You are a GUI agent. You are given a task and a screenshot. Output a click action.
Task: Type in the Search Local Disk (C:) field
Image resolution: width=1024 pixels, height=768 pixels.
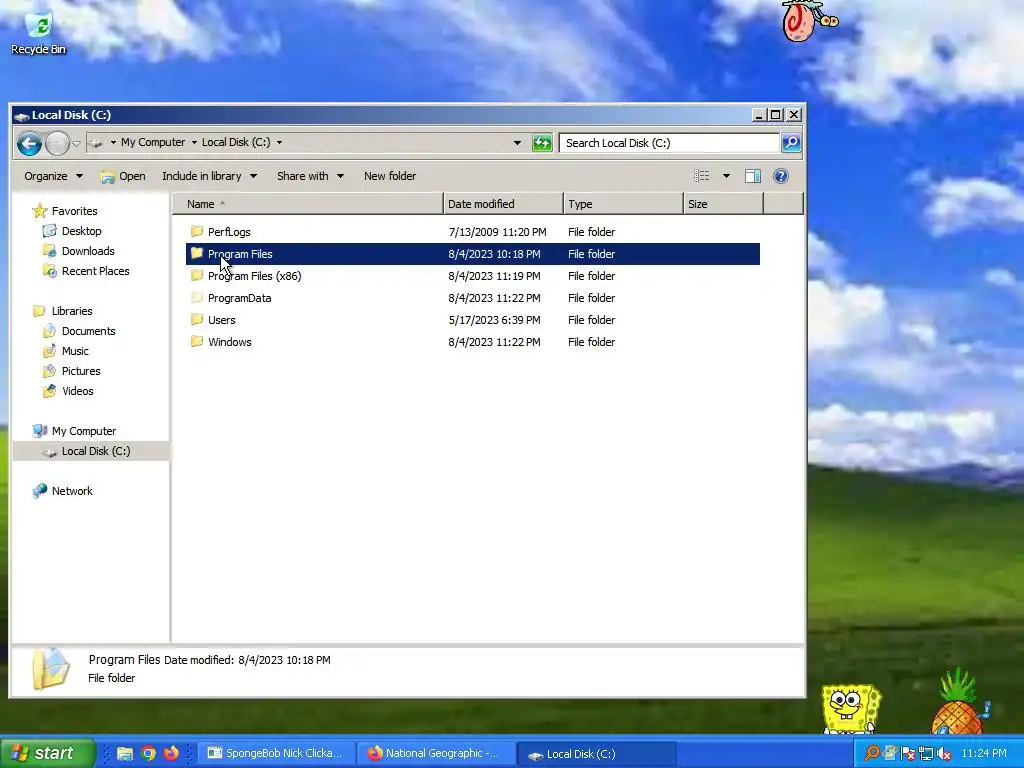pos(669,143)
